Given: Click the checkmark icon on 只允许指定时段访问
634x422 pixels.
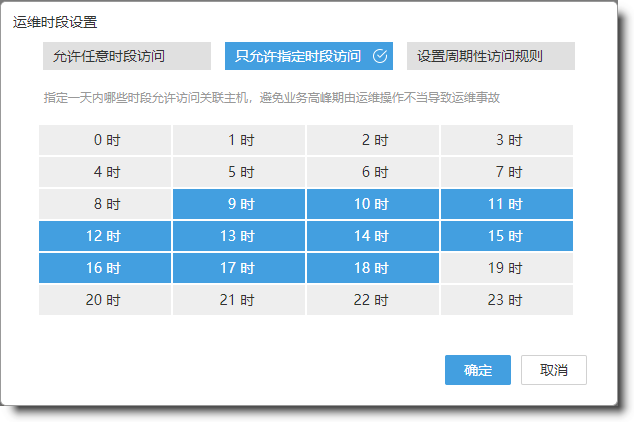Looking at the screenshot, I should tap(379, 56).
